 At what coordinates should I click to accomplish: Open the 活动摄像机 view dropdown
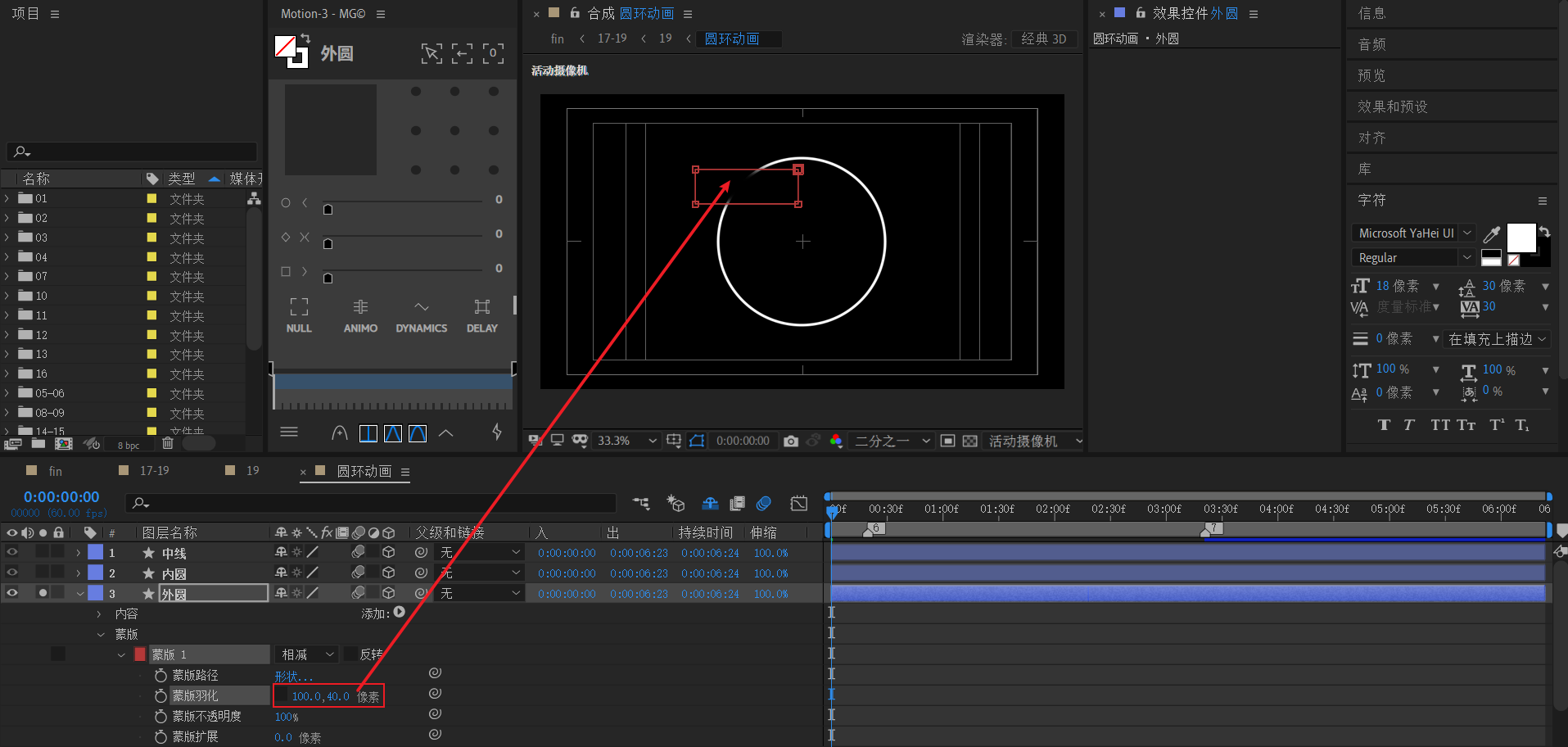(1035, 441)
